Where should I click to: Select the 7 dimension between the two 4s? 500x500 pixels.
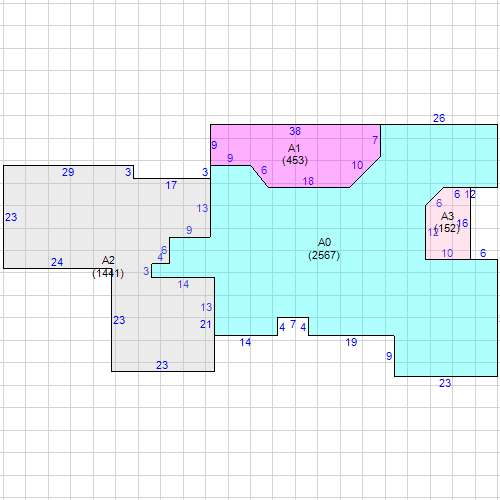pyautogui.click(x=293, y=324)
